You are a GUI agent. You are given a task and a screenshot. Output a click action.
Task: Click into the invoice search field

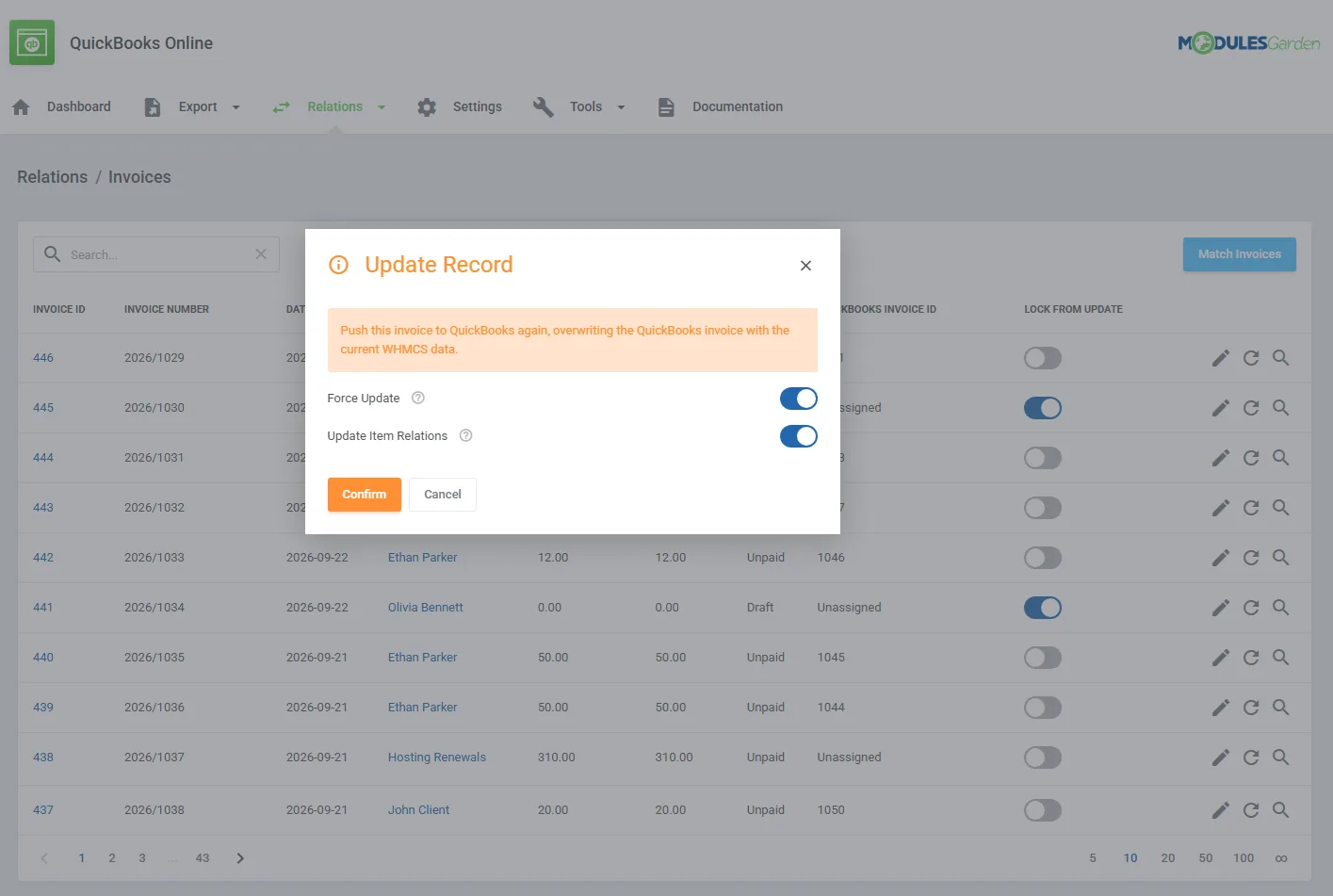click(x=156, y=254)
